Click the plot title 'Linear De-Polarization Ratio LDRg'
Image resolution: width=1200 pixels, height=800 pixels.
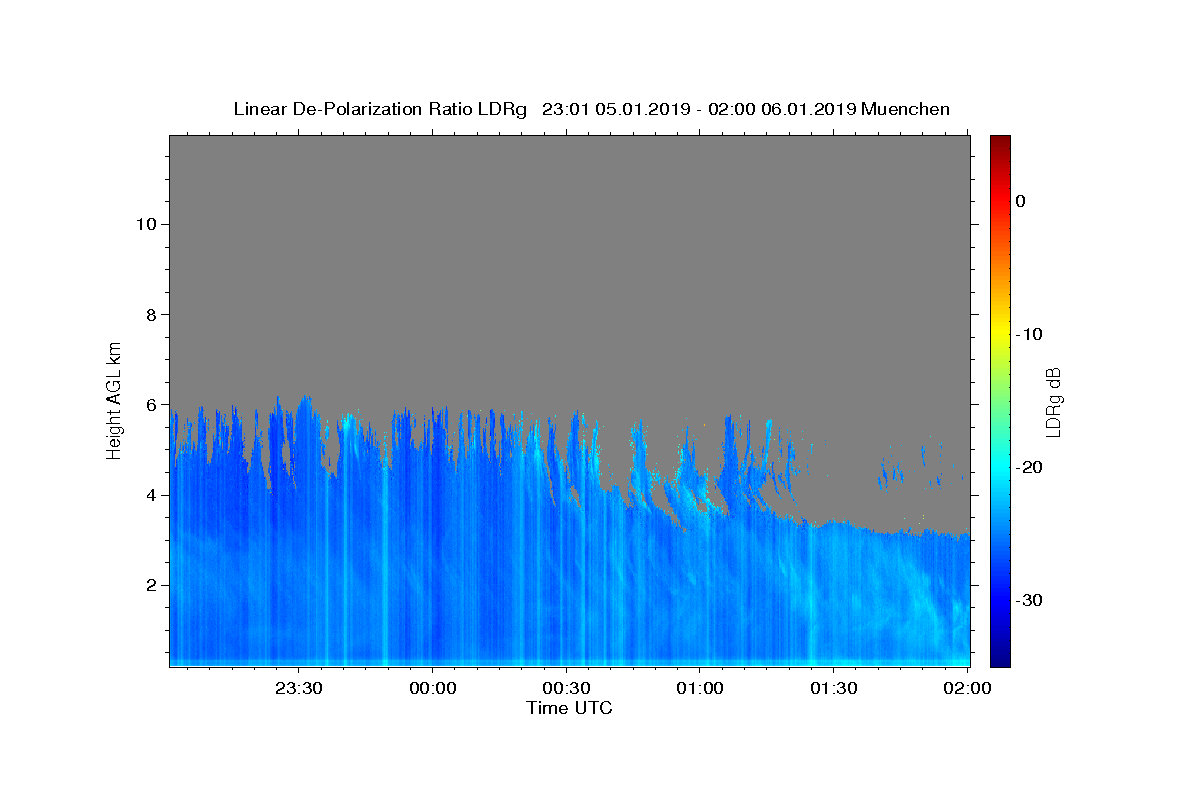(380, 109)
